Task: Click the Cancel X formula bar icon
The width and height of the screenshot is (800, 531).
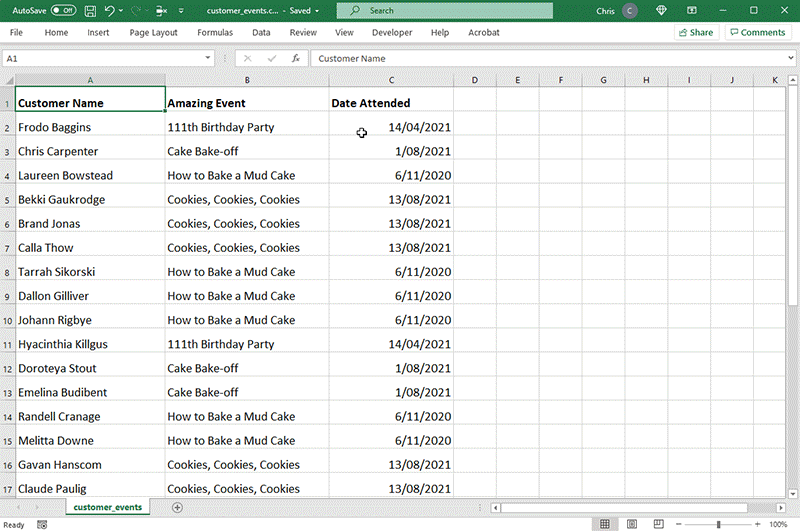Action: pos(247,58)
